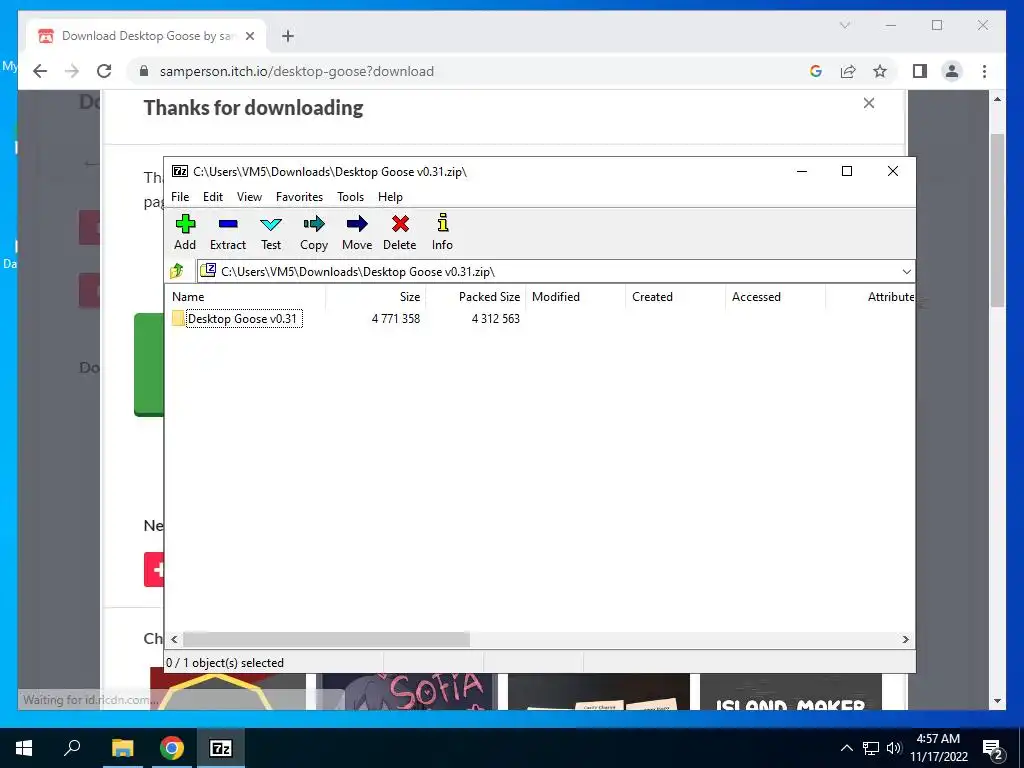The width and height of the screenshot is (1024, 768).
Task: Switch to Chrome in the taskbar
Action: (x=171, y=748)
